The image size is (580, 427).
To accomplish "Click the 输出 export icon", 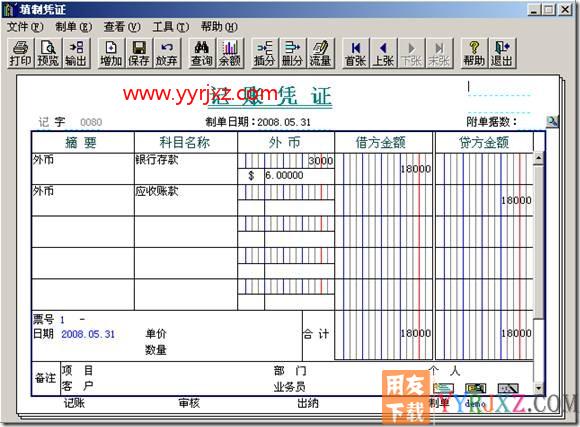I will (x=76, y=53).
